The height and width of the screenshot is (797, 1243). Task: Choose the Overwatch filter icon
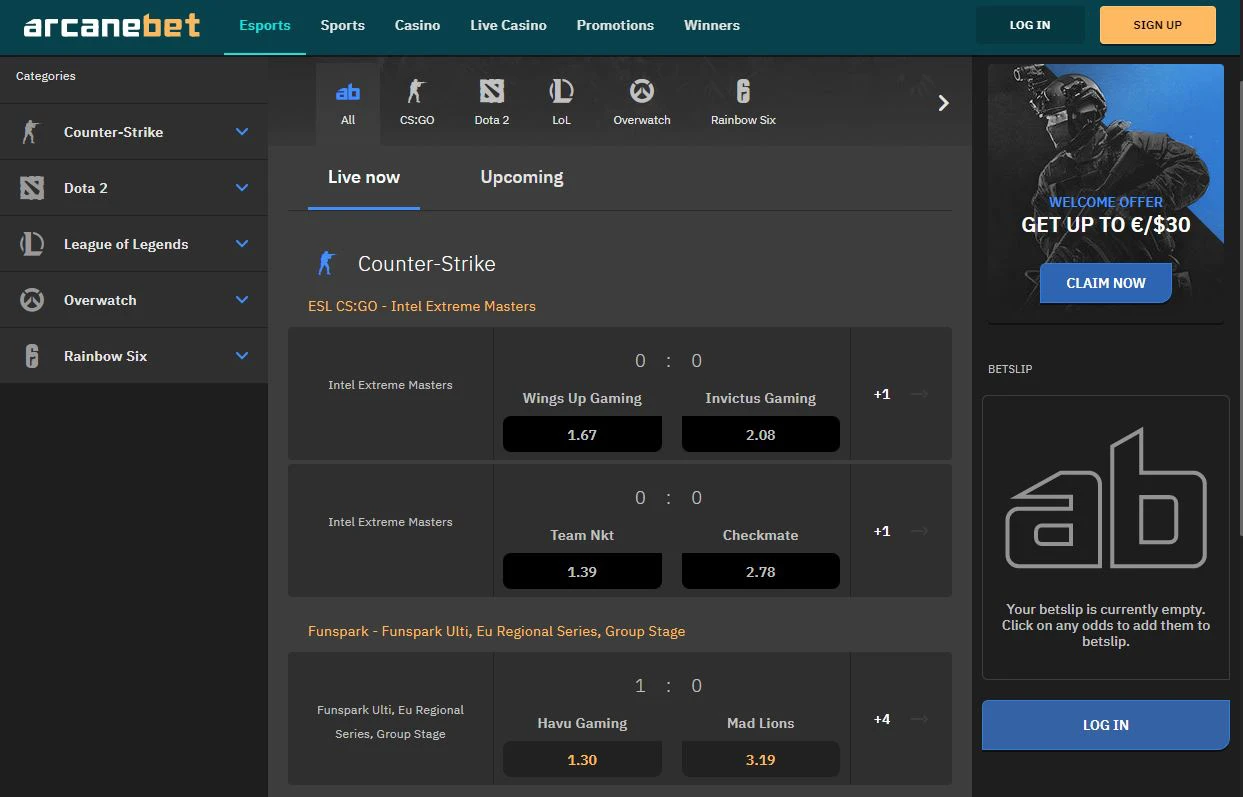642,92
